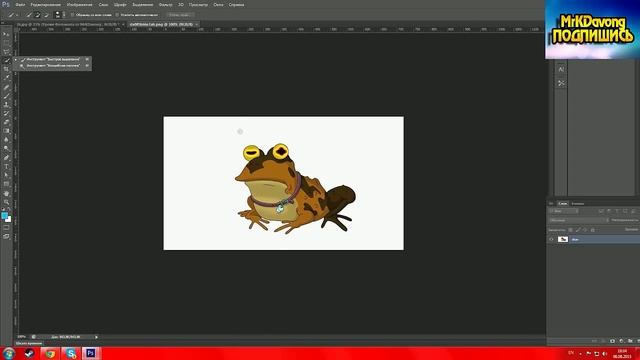Toggle lock transparent pixels in Layers panel
Viewport: 640px width, 360px height.
570,230
